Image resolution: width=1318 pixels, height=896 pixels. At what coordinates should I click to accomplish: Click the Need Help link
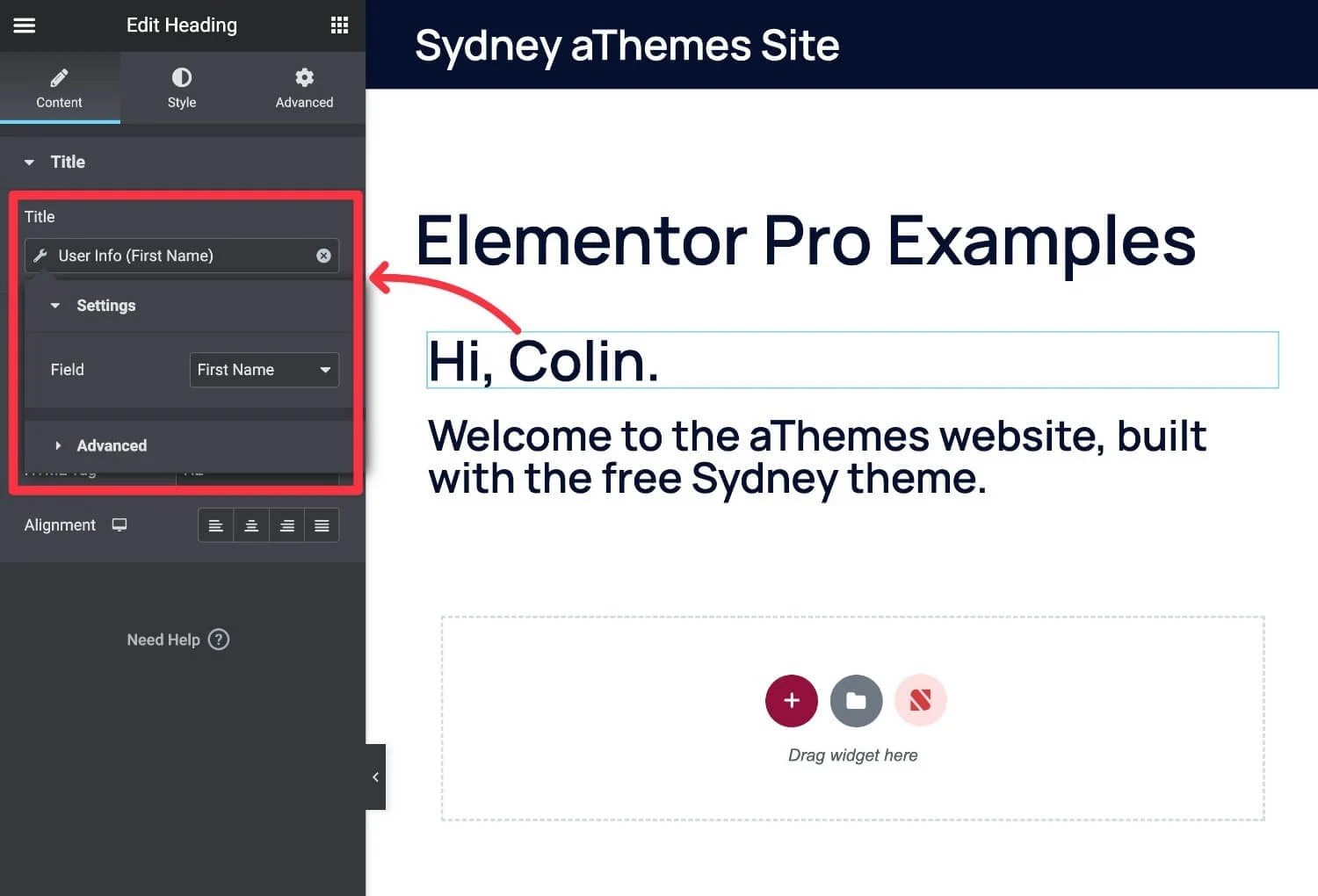coord(163,639)
